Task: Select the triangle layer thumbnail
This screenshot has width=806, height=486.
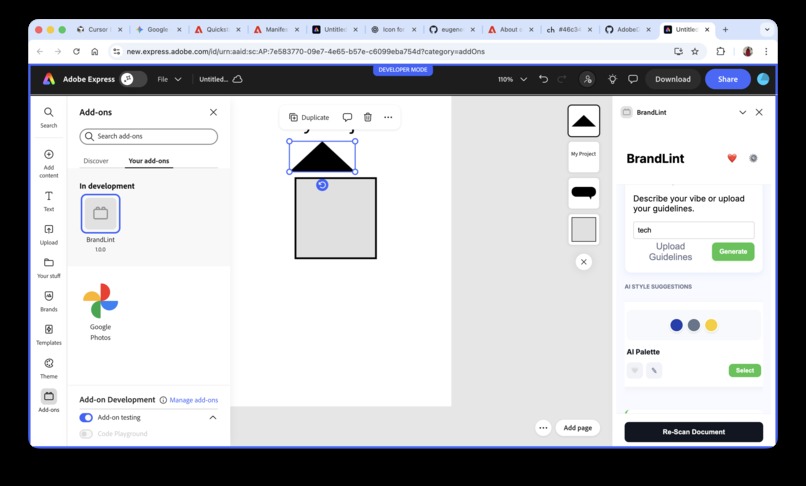Action: point(583,121)
